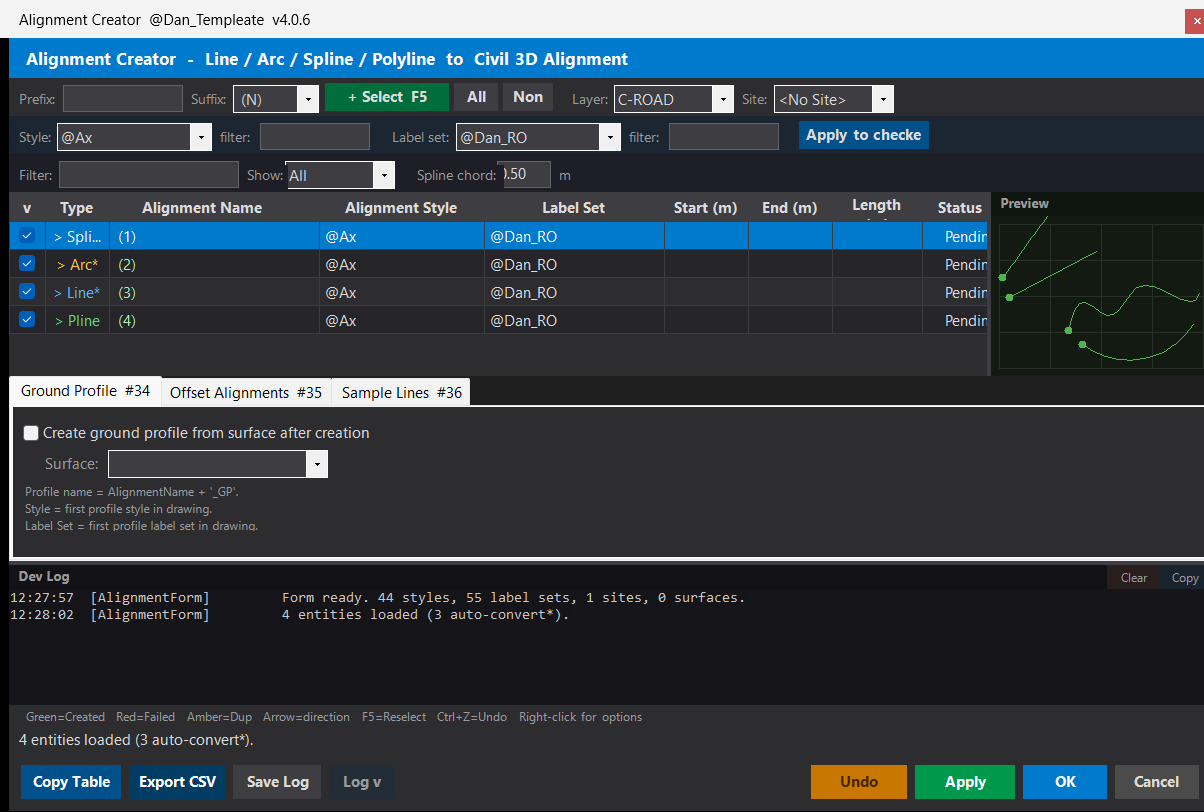Screen dimensions: 1204x812
Task: Expand the Layer C-ROAD dropdown
Action: 675,99
